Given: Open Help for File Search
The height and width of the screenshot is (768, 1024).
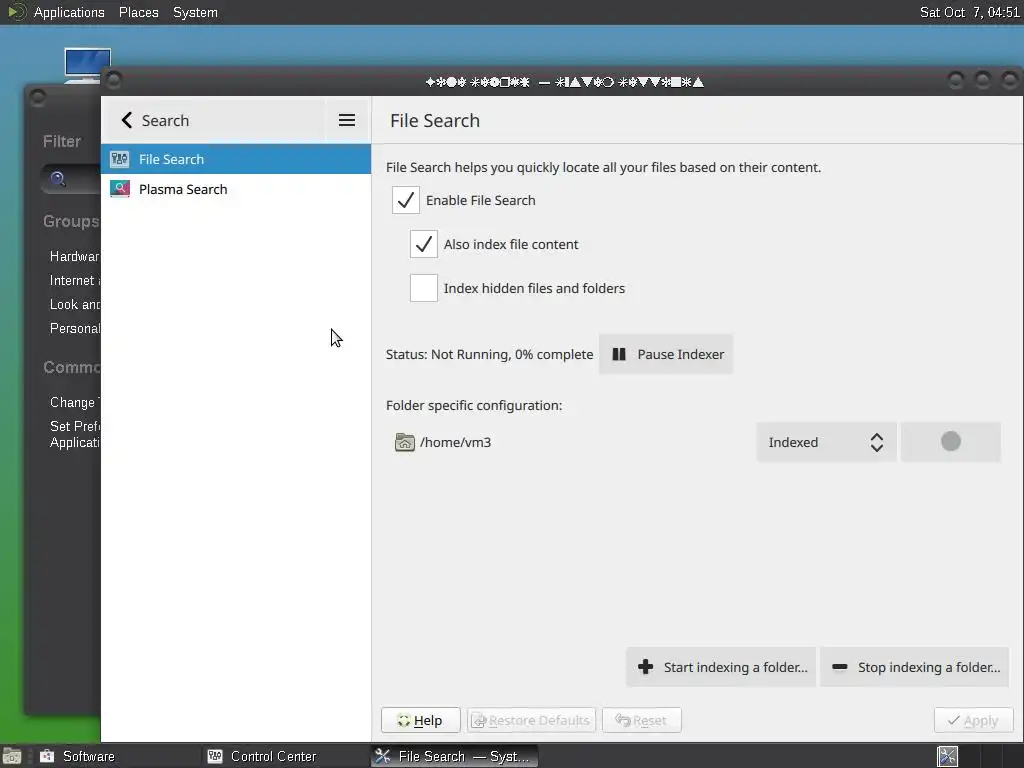Looking at the screenshot, I should tap(421, 720).
